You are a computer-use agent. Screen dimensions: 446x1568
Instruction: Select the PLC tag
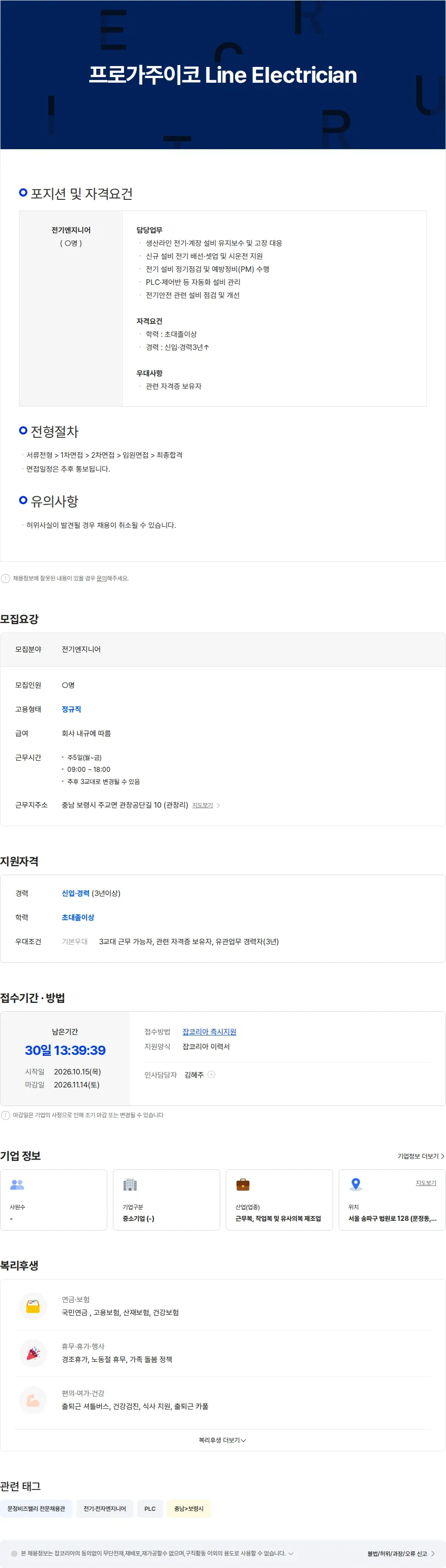pyautogui.click(x=150, y=1509)
